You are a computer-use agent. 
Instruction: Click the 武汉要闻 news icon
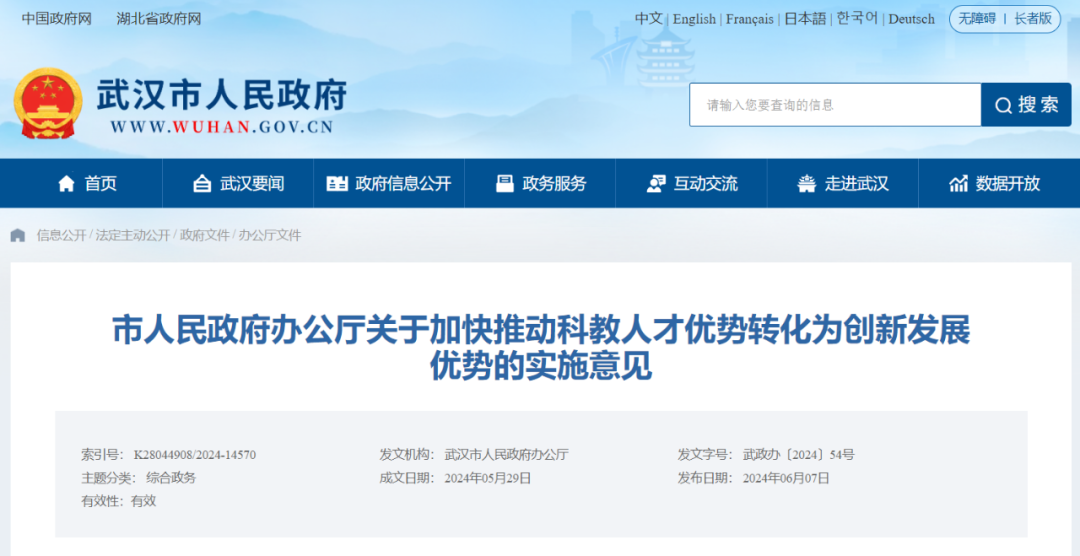(202, 184)
